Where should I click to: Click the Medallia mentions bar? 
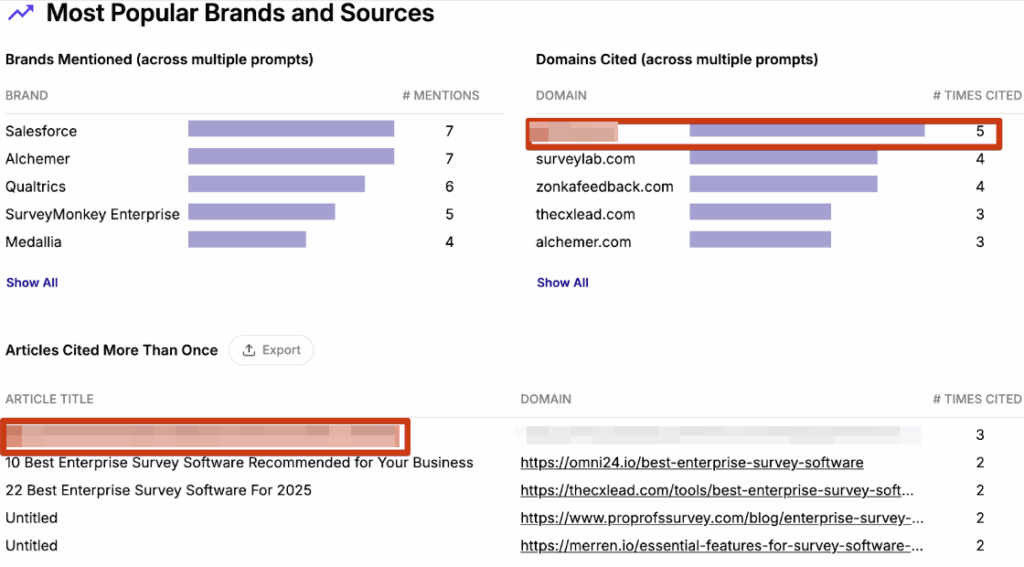click(247, 239)
